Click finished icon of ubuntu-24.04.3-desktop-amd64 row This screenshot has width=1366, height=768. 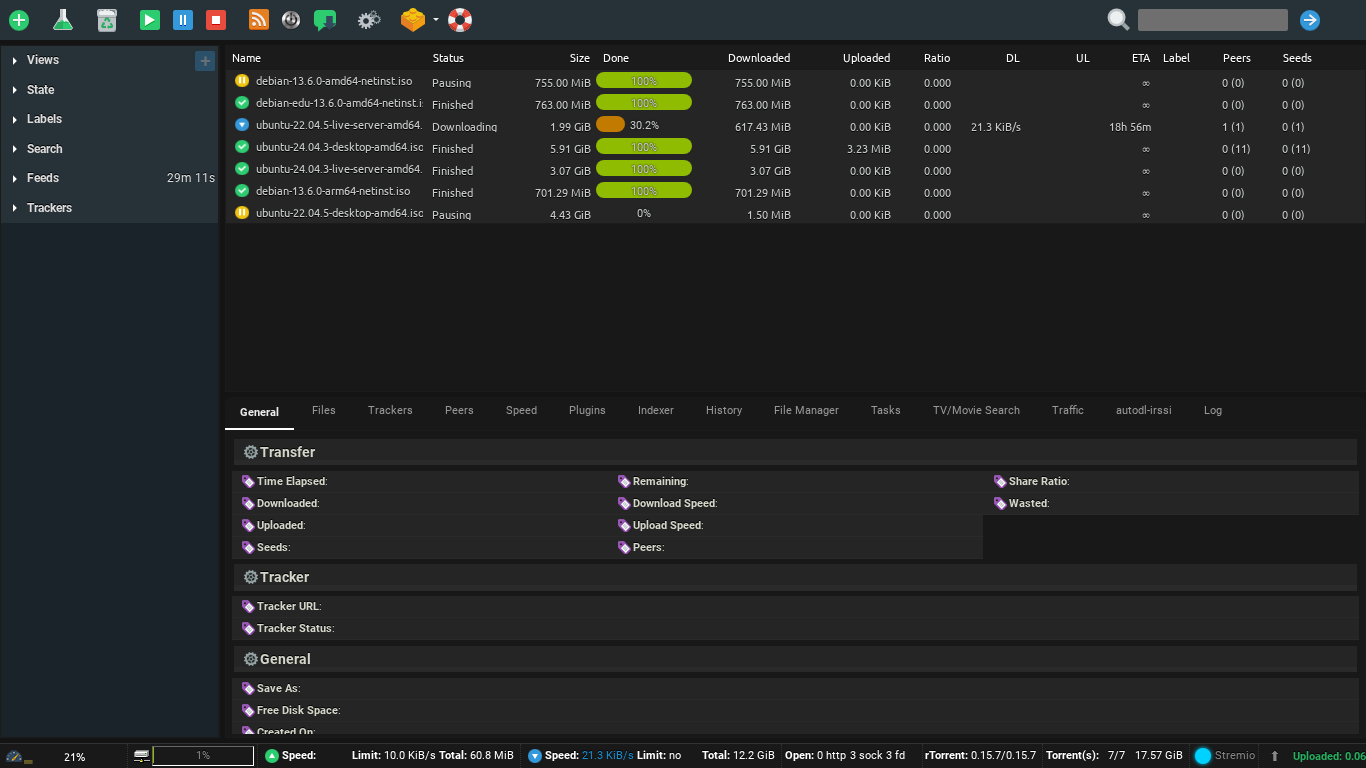point(242,147)
